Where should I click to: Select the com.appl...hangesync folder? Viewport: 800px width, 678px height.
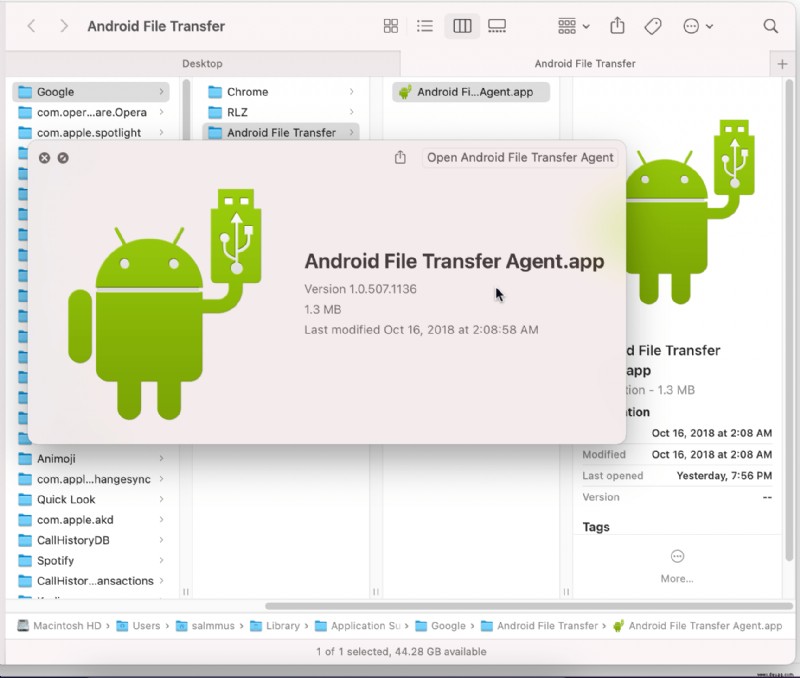[x=91, y=479]
